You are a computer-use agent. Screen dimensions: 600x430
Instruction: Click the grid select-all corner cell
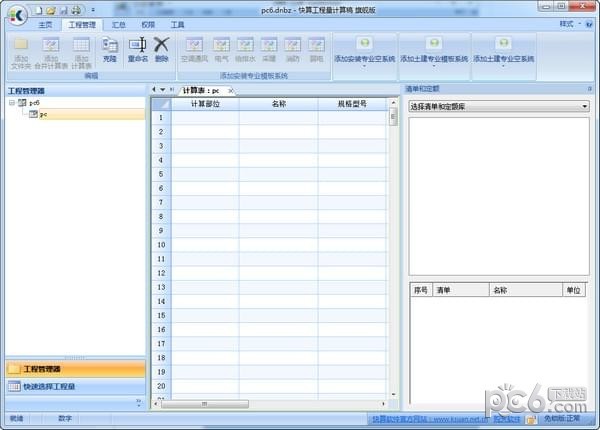[161, 104]
